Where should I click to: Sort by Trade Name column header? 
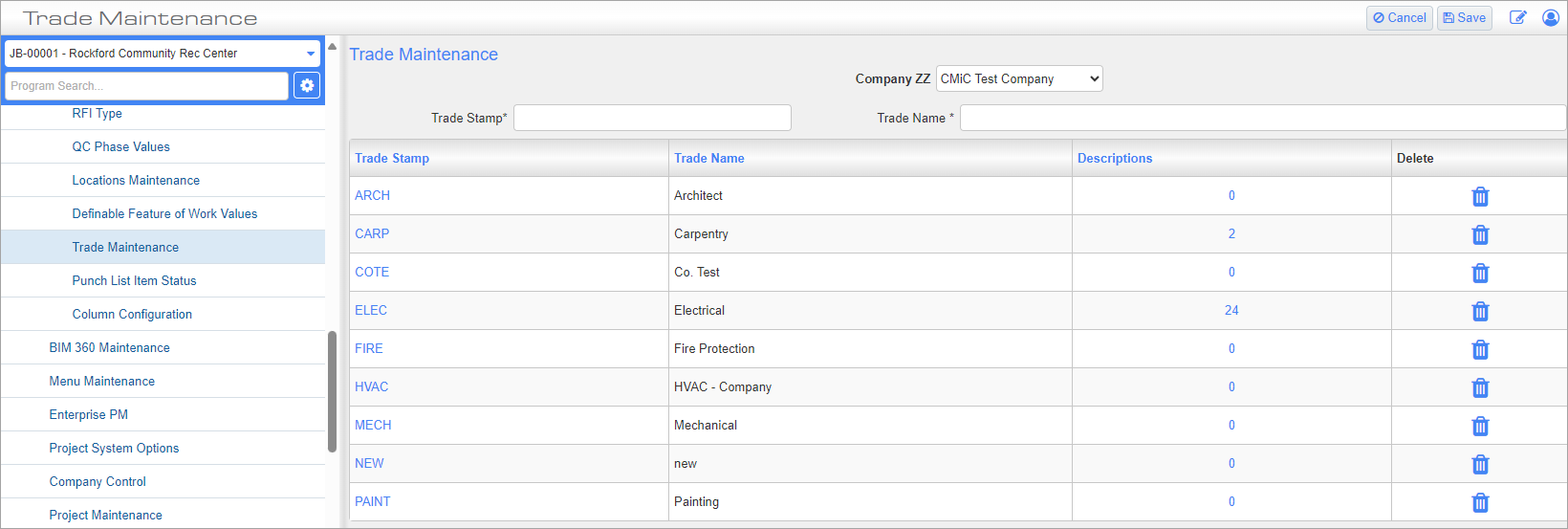(709, 158)
